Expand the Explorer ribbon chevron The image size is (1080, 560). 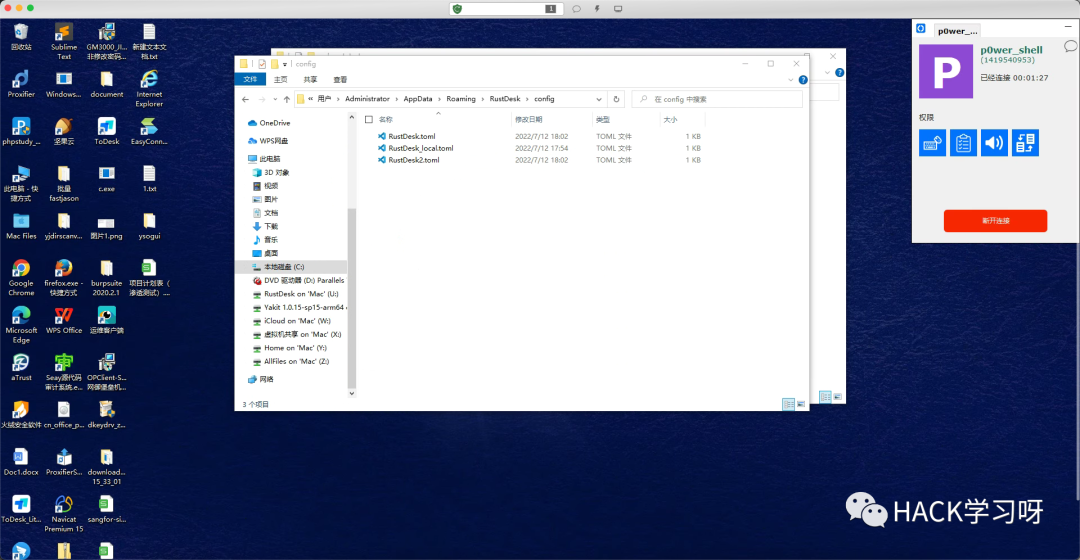tap(790, 80)
